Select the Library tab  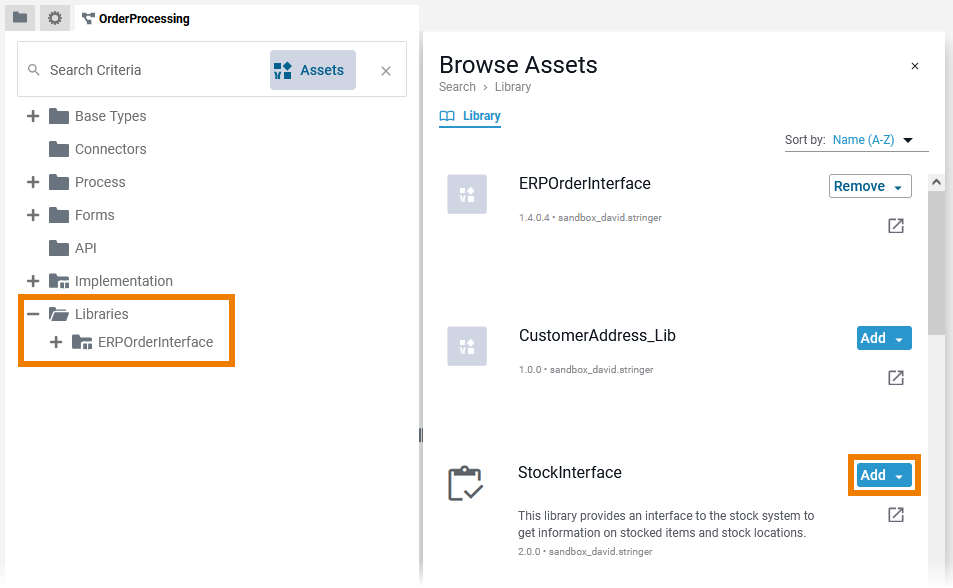tap(471, 116)
